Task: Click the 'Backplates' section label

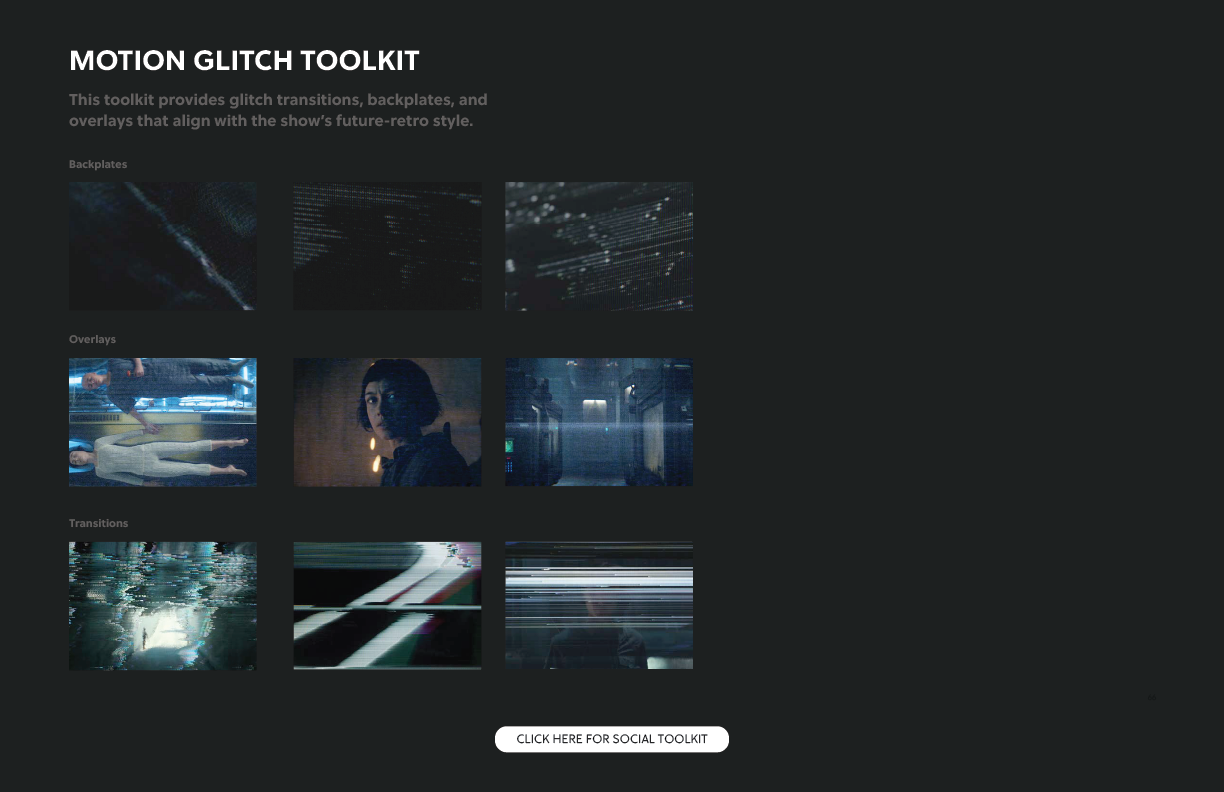Action: pos(98,164)
